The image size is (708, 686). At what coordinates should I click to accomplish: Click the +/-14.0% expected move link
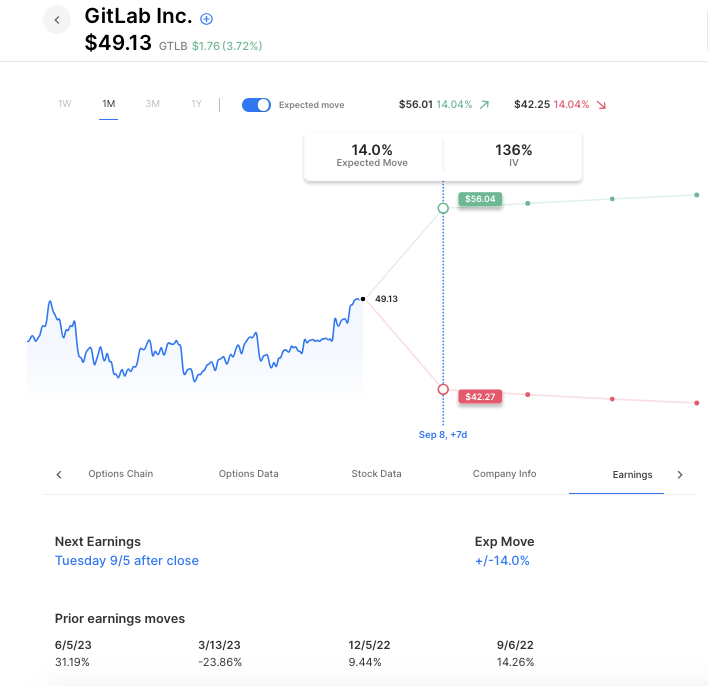coord(502,561)
